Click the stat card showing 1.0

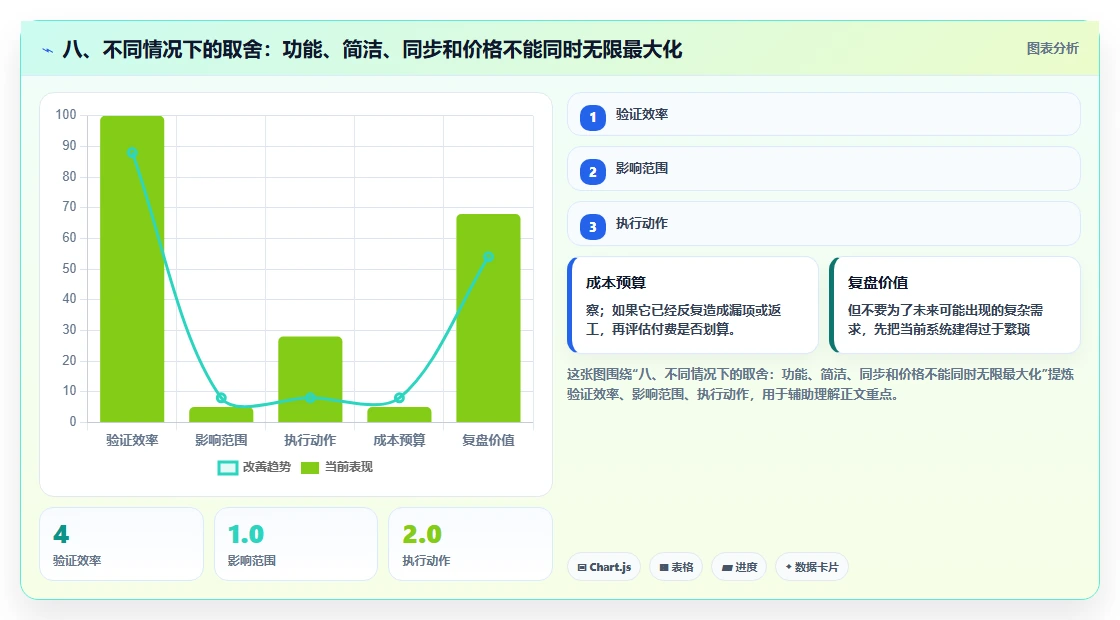pyautogui.click(x=296, y=544)
